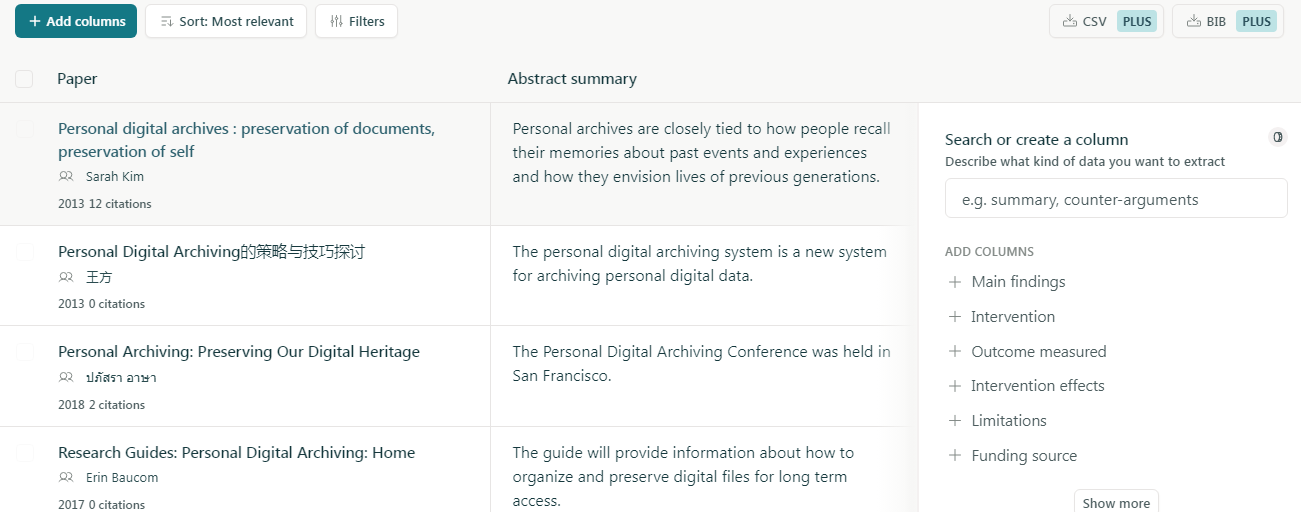
Task: Open the Filters options
Action: tap(356, 21)
